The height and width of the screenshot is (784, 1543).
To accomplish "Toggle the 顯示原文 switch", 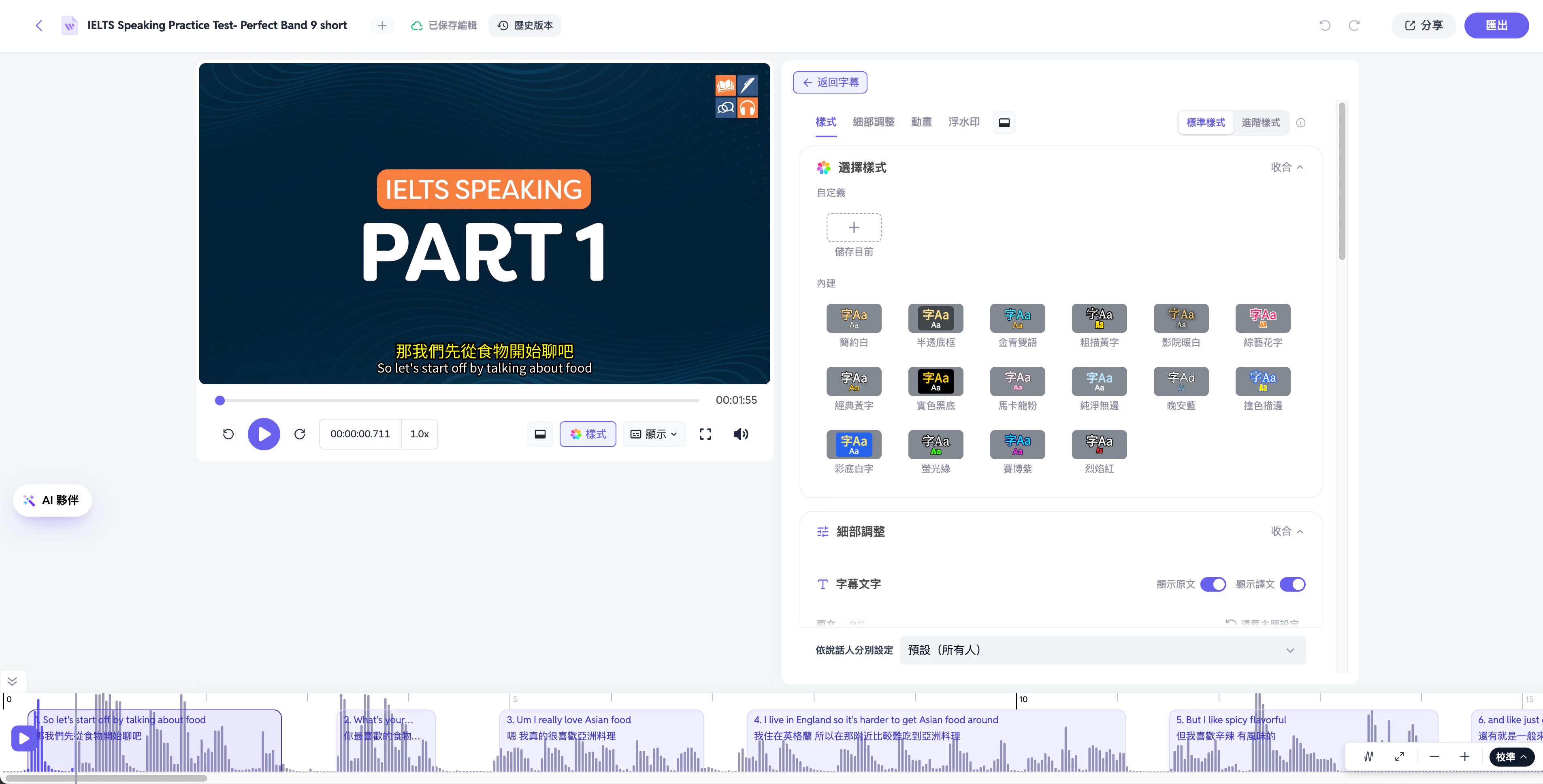I will [1213, 584].
